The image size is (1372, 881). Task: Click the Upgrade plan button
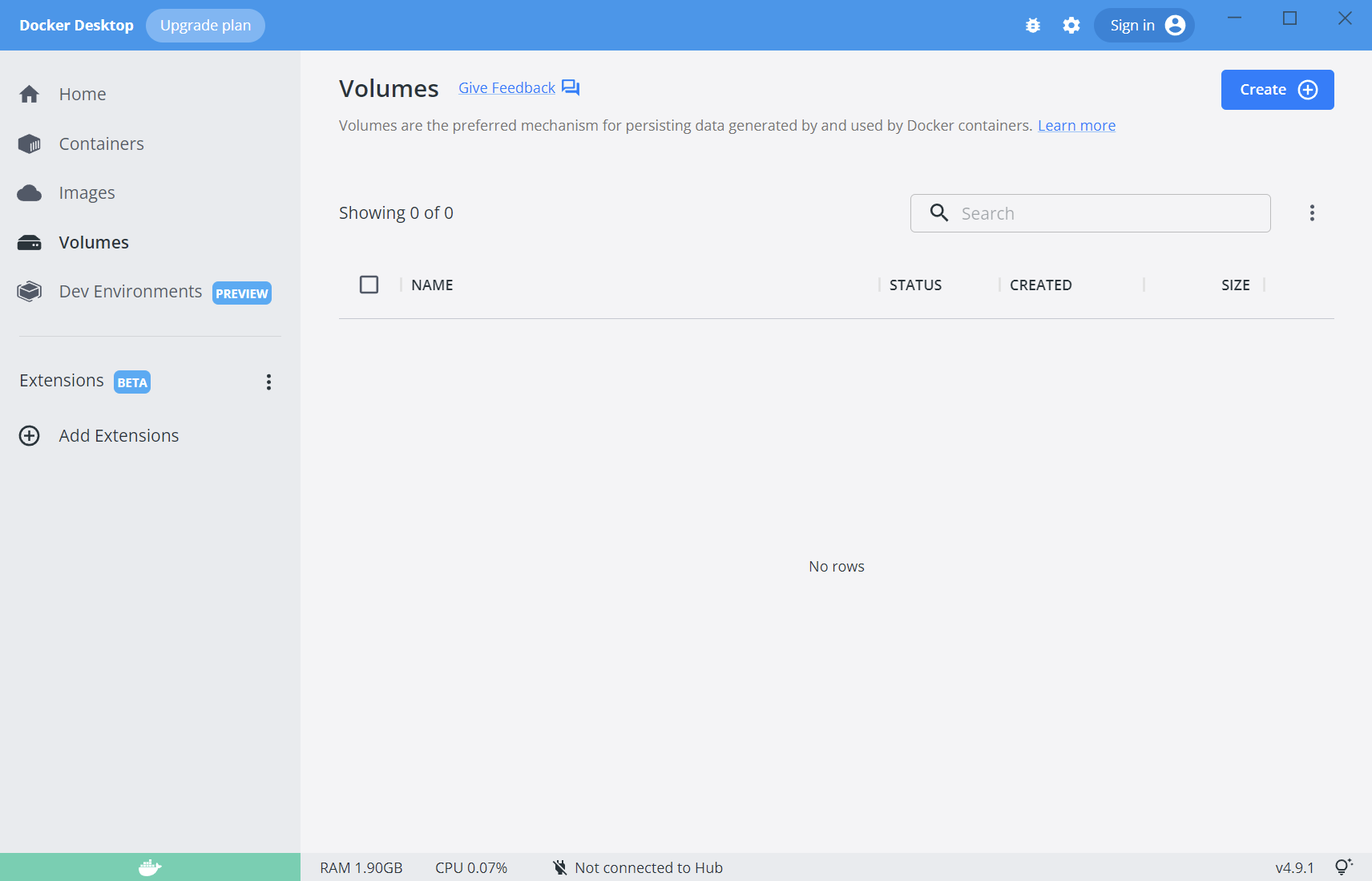pyautogui.click(x=205, y=26)
